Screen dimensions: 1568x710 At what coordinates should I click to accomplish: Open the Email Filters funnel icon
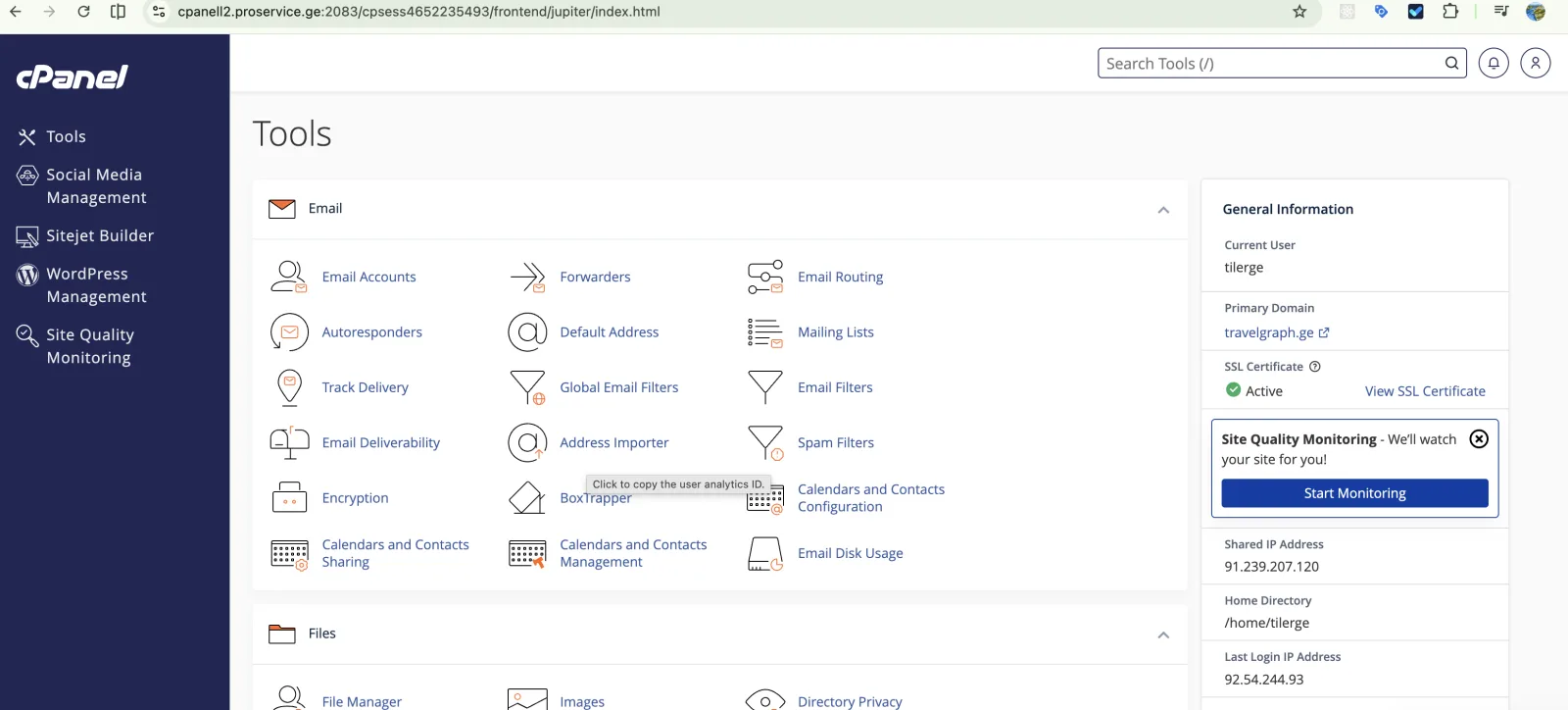[765, 387]
